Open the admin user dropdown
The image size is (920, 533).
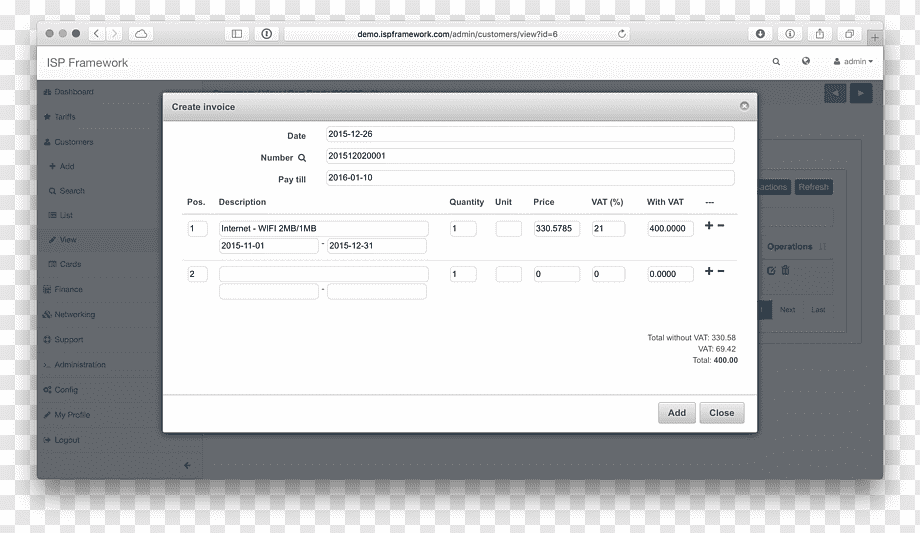[x=853, y=62]
